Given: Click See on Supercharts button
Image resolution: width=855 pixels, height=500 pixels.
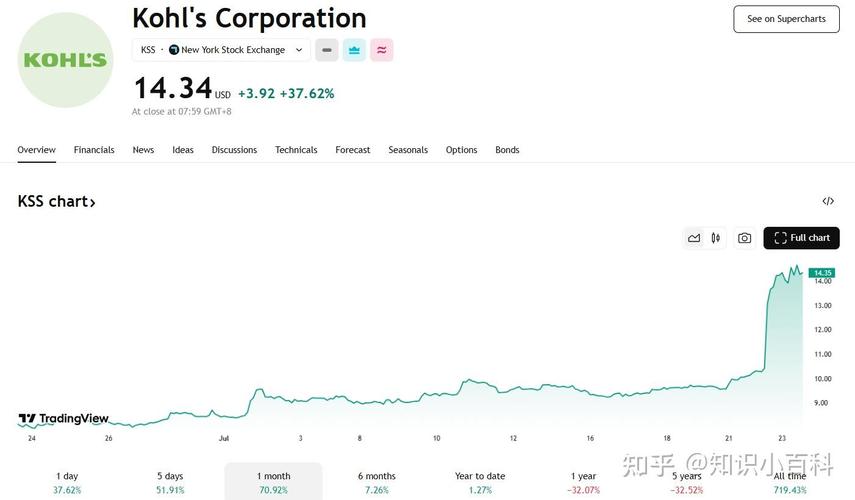Looking at the screenshot, I should coord(786,19).
